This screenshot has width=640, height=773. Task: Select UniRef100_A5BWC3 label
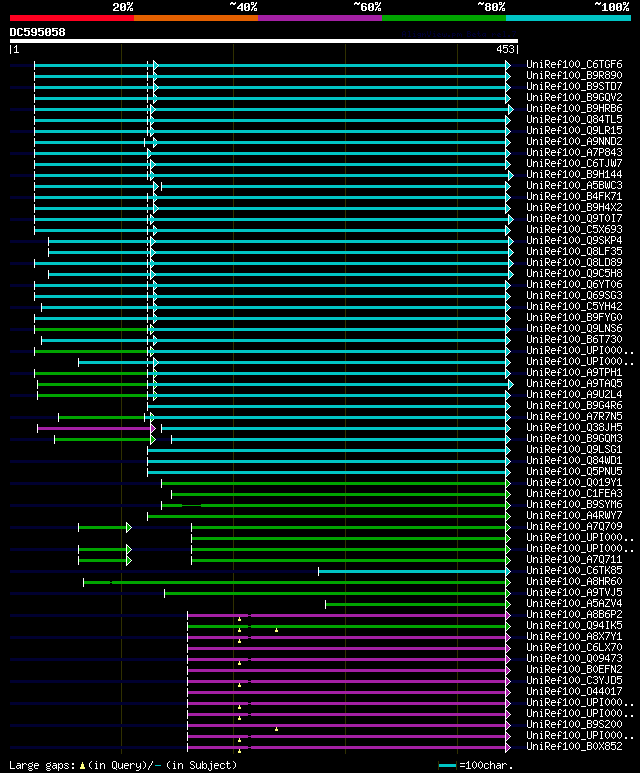(x=574, y=185)
